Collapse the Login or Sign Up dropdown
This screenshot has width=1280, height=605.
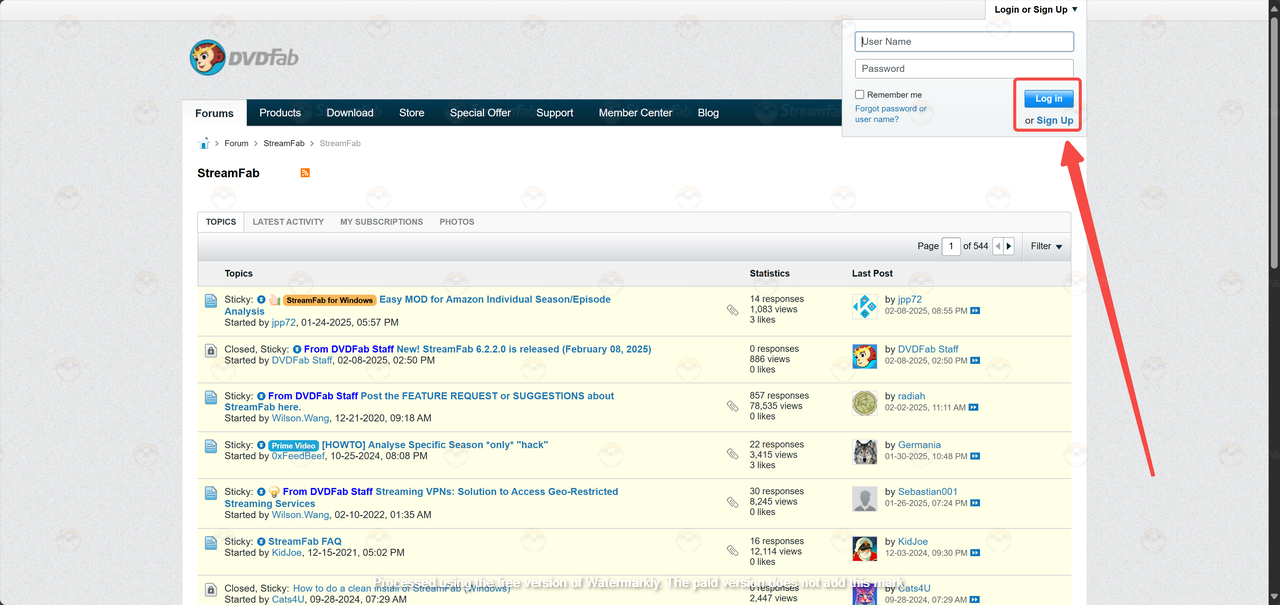coord(1036,10)
